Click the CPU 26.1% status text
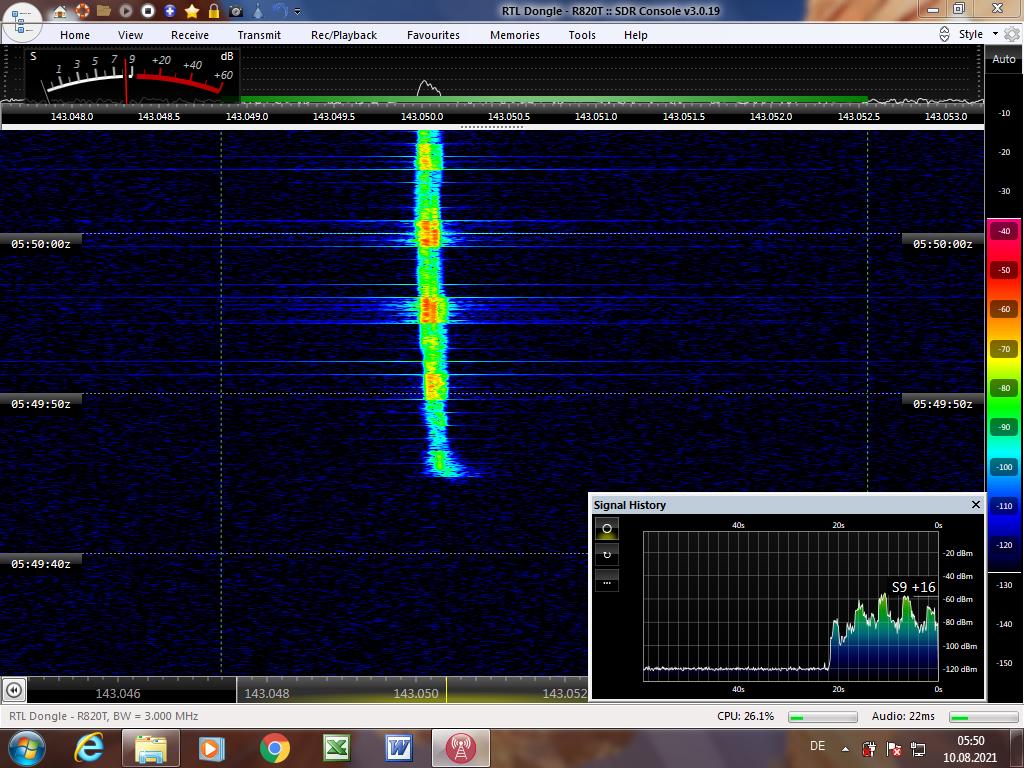Viewport: 1024px width, 768px height. pos(745,716)
